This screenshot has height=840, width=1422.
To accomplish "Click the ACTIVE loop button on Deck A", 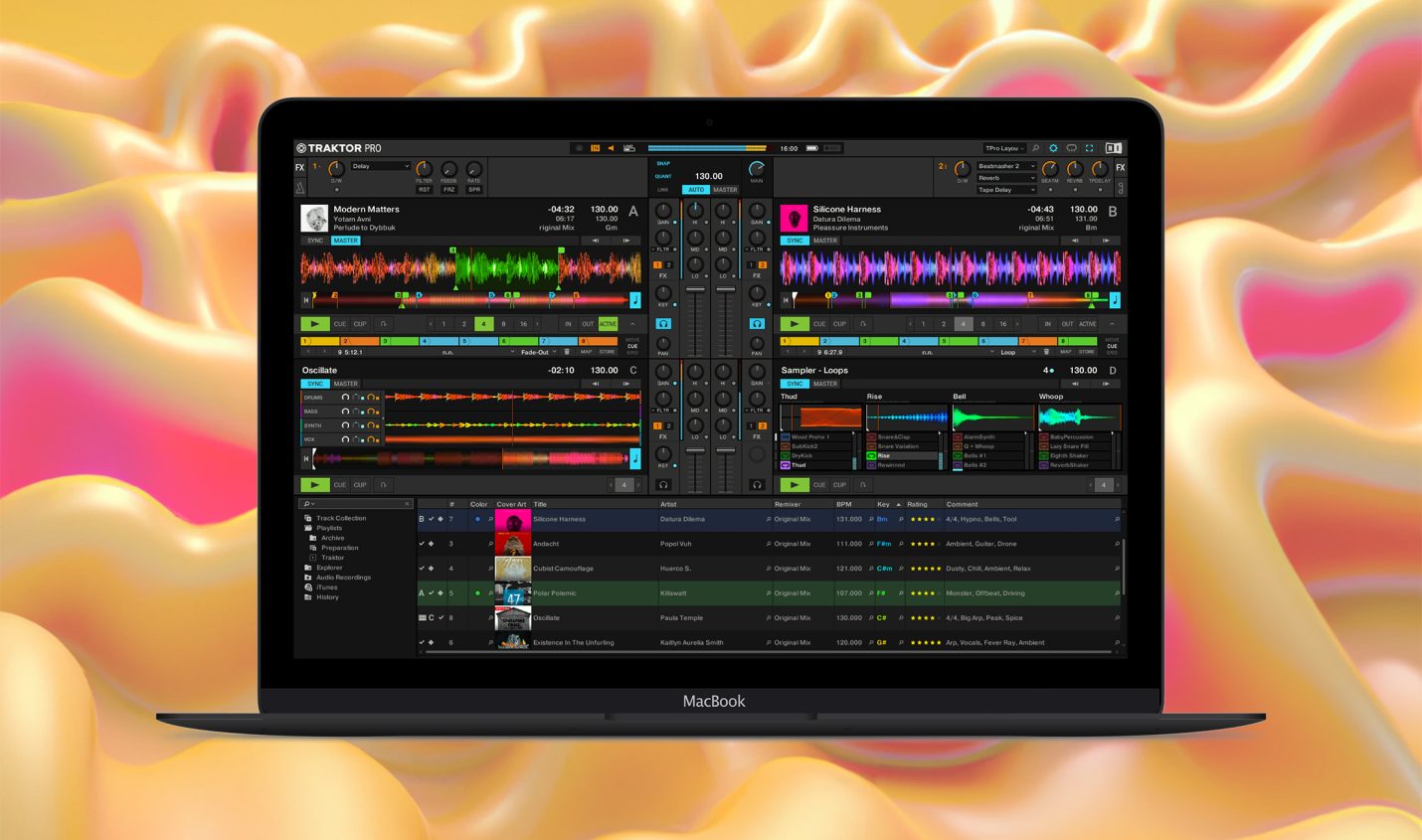I will click(608, 323).
